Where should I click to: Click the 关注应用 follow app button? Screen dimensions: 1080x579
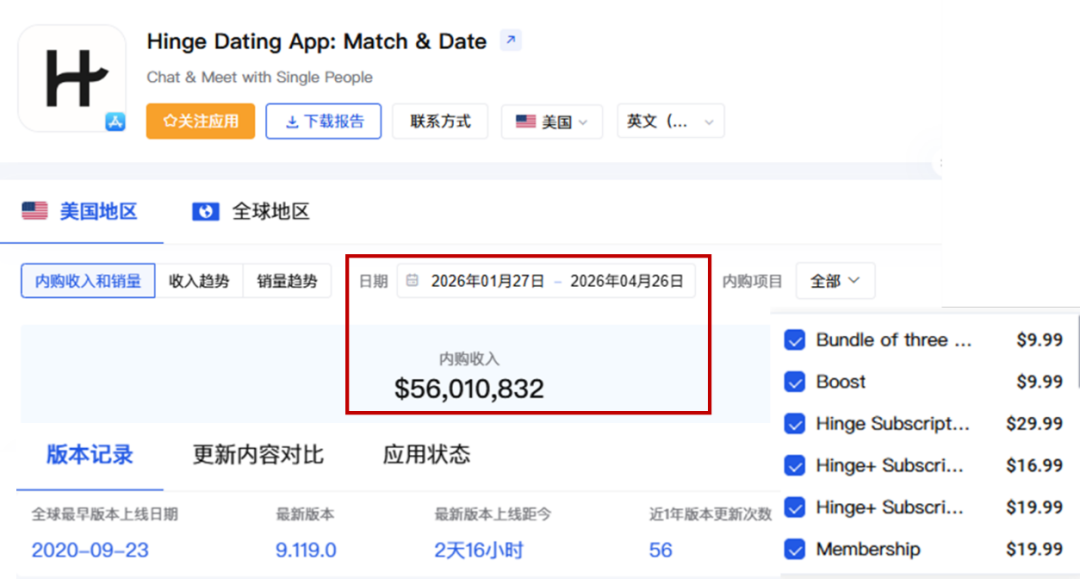point(200,121)
